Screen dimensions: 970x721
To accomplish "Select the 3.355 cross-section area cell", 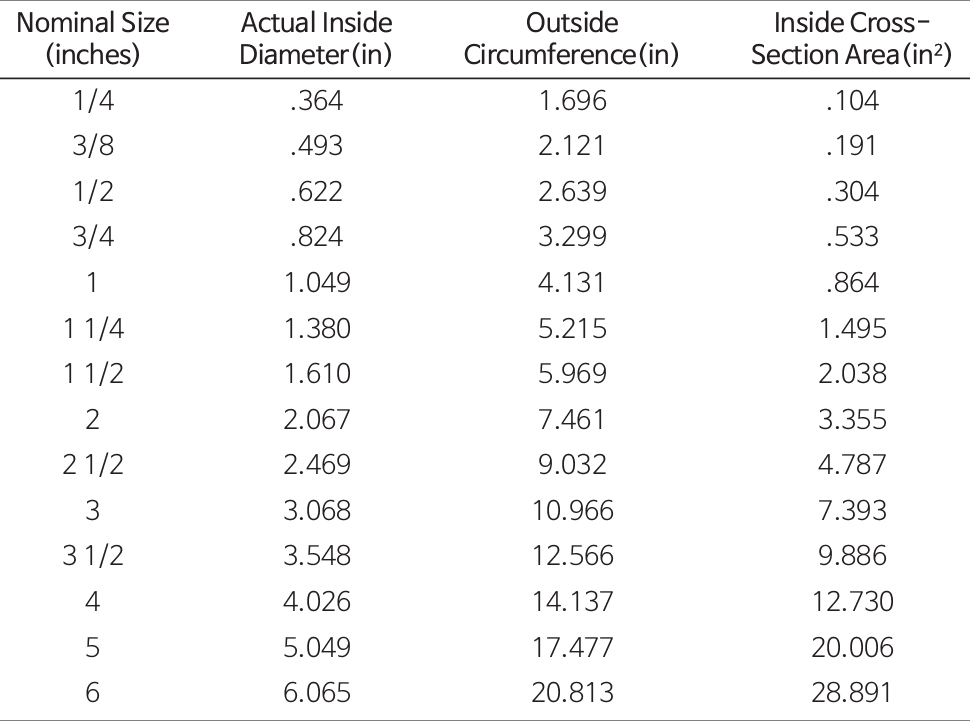I will coord(853,419).
